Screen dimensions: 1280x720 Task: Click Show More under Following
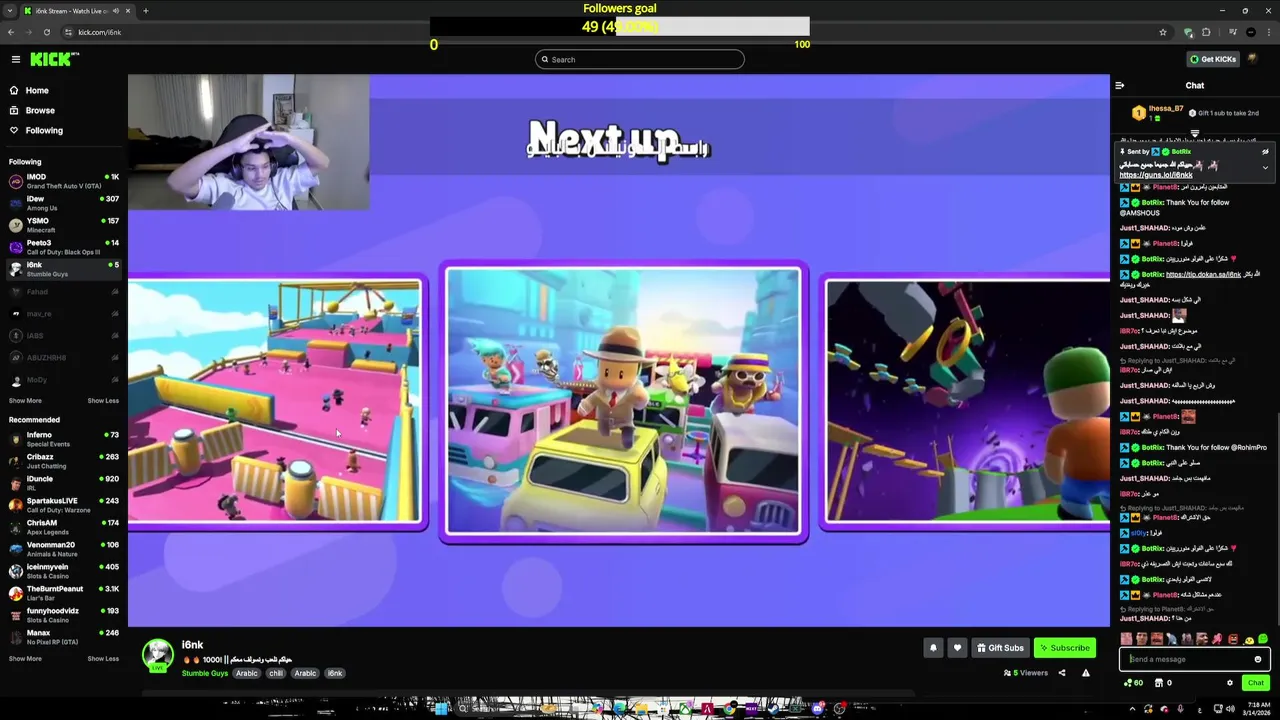coord(25,400)
